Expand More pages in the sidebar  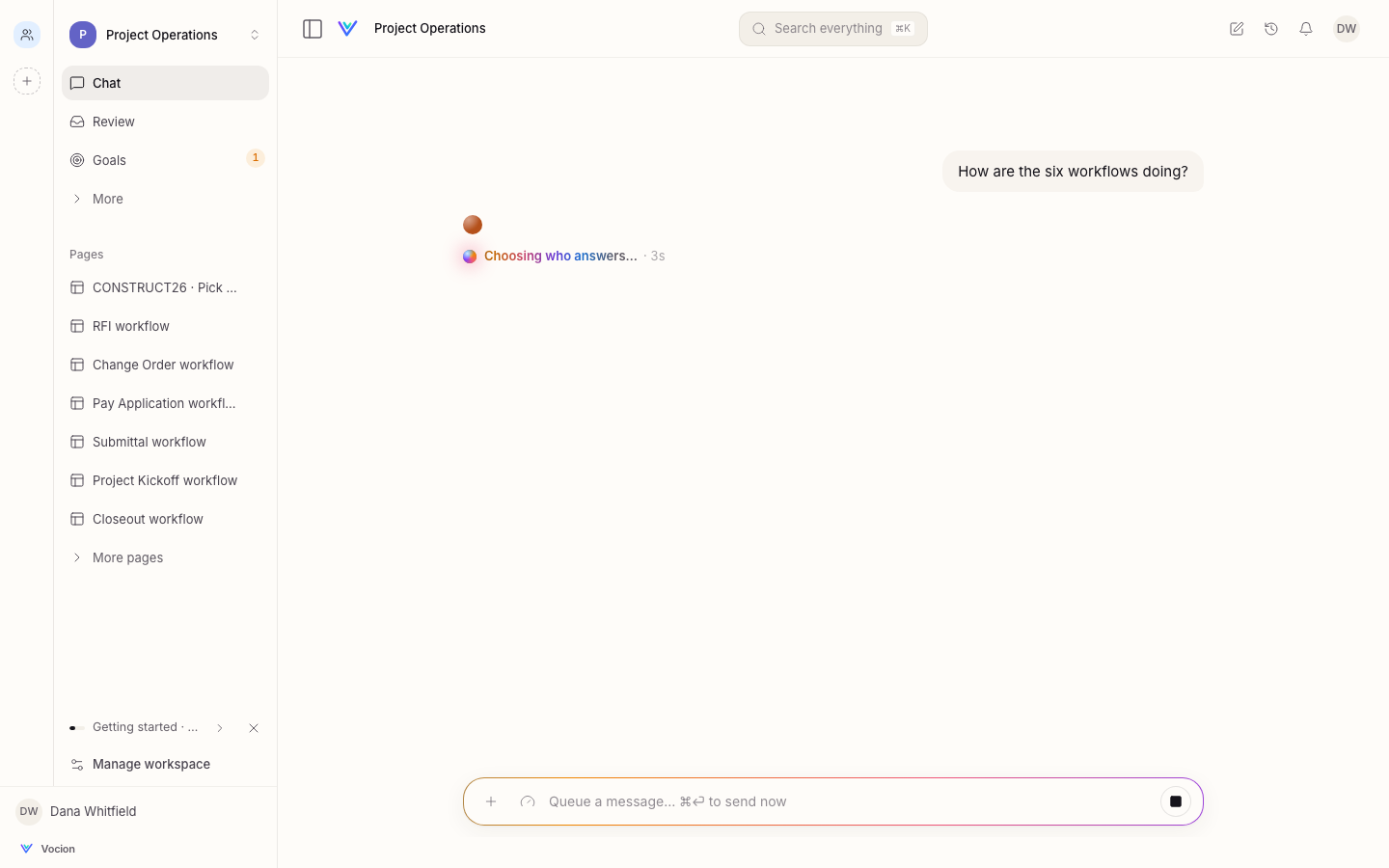tap(165, 557)
